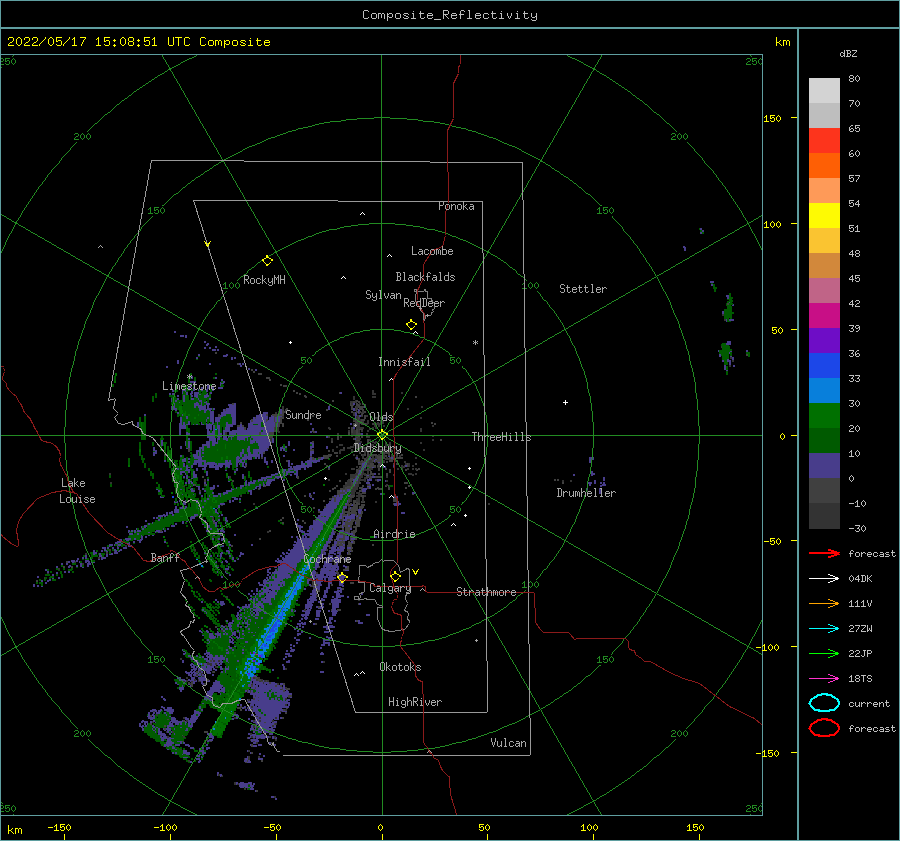Click the Lake Louise label
Image resolution: width=900 pixels, height=841 pixels.
[x=77, y=491]
